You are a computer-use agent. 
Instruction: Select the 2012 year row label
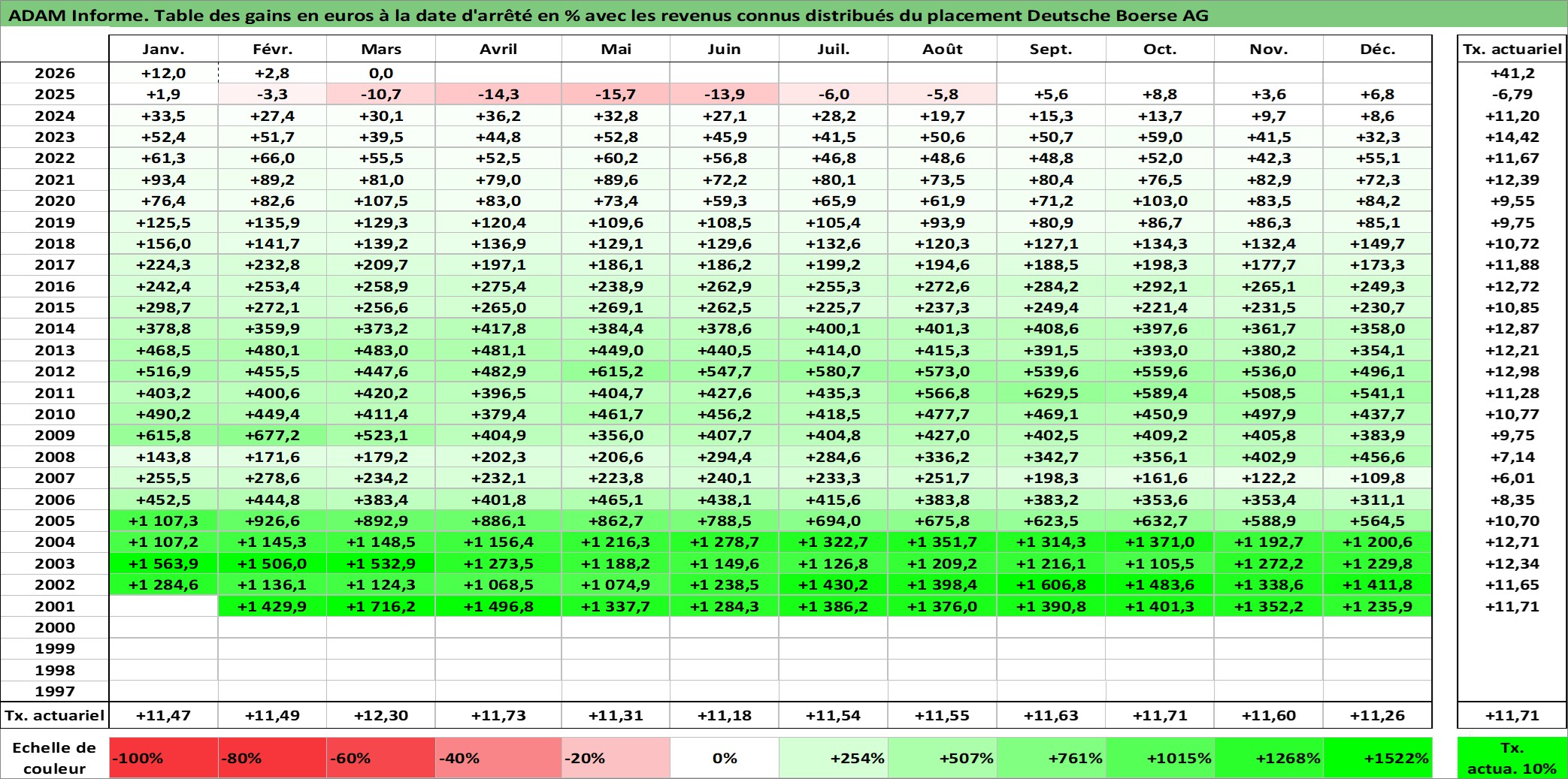(x=55, y=371)
